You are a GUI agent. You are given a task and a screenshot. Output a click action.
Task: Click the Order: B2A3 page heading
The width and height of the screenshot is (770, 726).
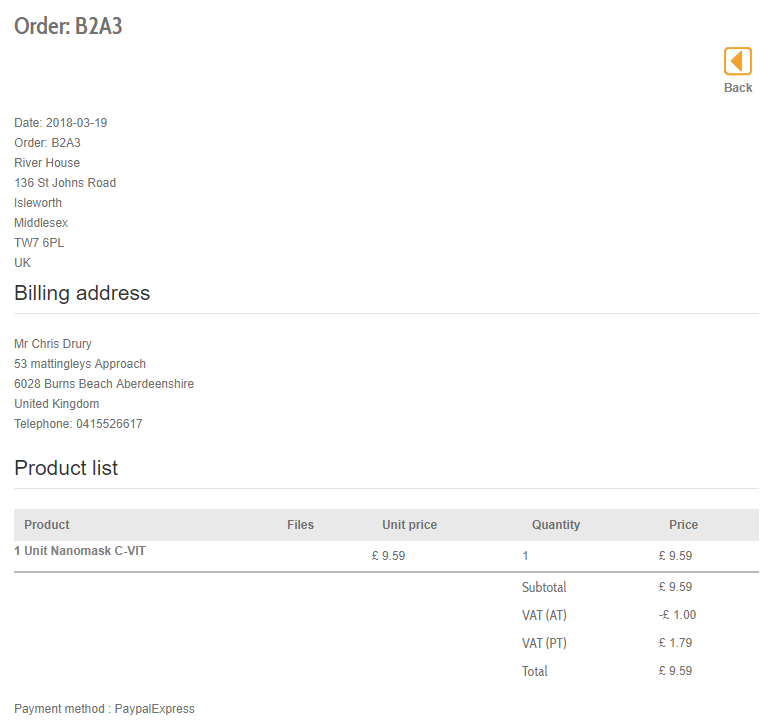pos(68,26)
